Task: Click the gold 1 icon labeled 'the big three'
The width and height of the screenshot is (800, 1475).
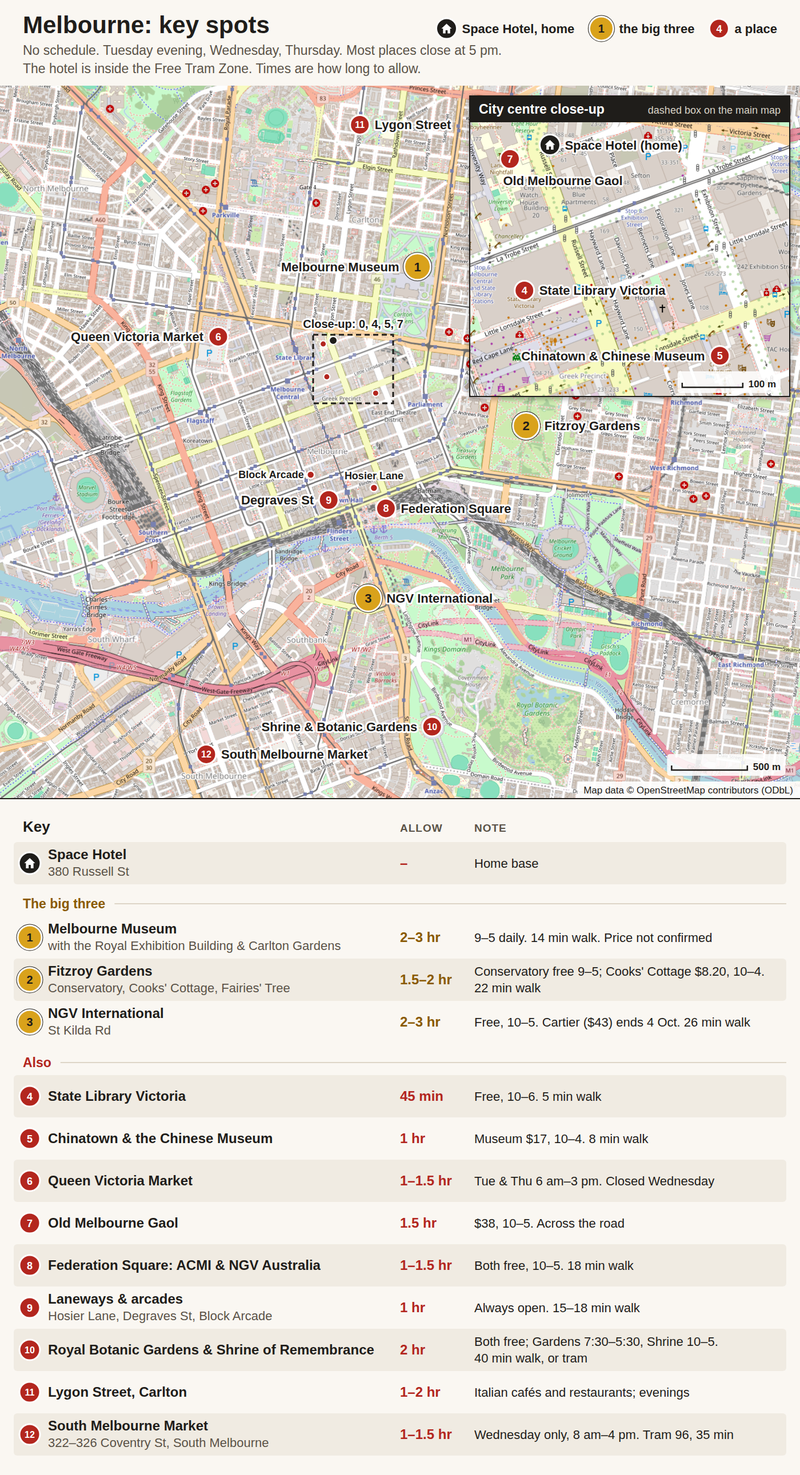Action: pyautogui.click(x=600, y=29)
